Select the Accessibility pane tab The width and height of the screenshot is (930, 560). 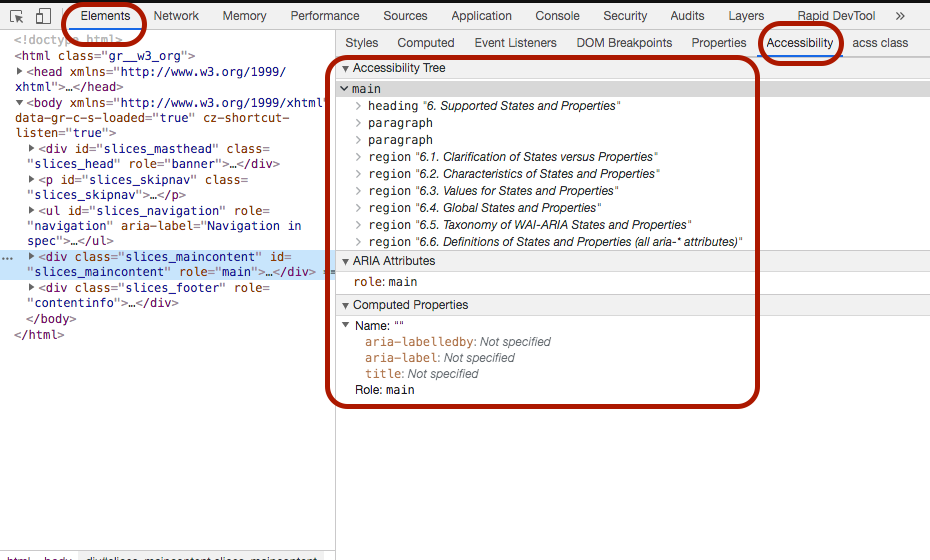coord(800,43)
